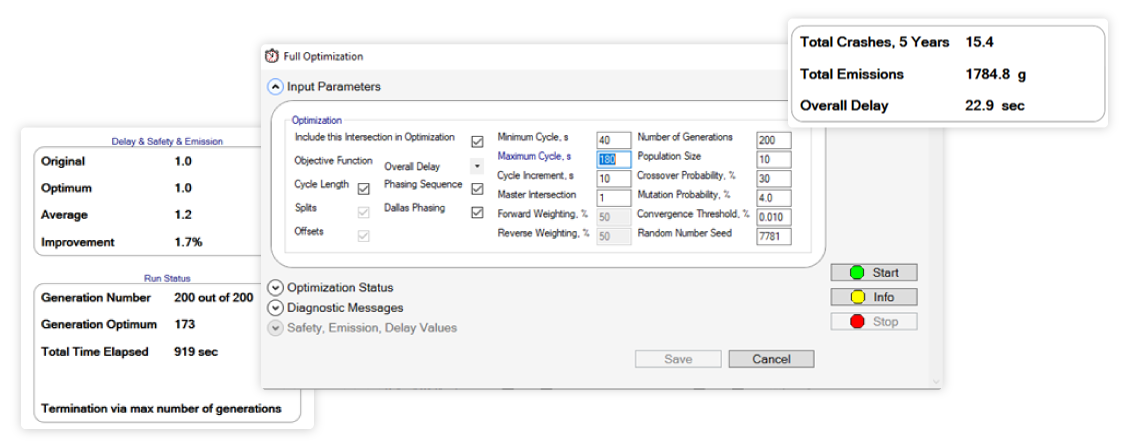This screenshot has width=1127, height=444.
Task: Open the Objective Function dropdown arrow
Action: point(477,166)
